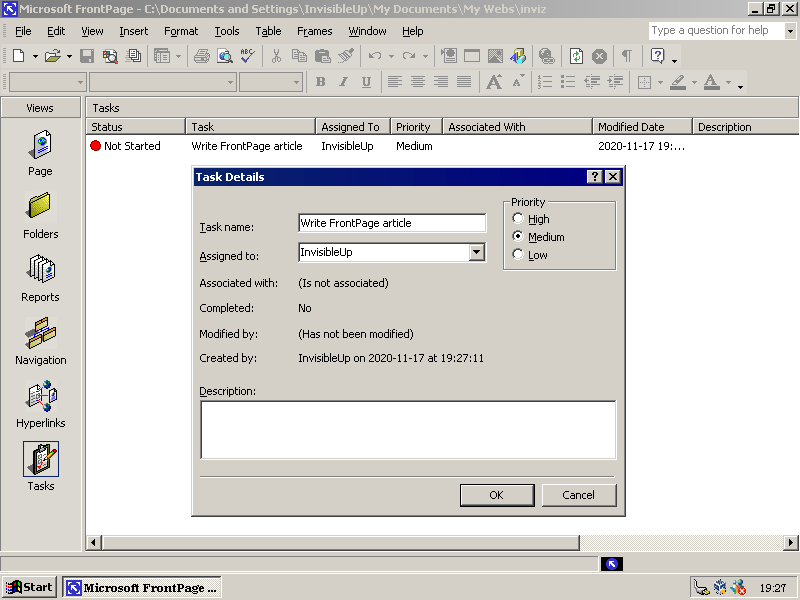This screenshot has width=800, height=600.
Task: Open the Insert menu
Action: pyautogui.click(x=134, y=31)
